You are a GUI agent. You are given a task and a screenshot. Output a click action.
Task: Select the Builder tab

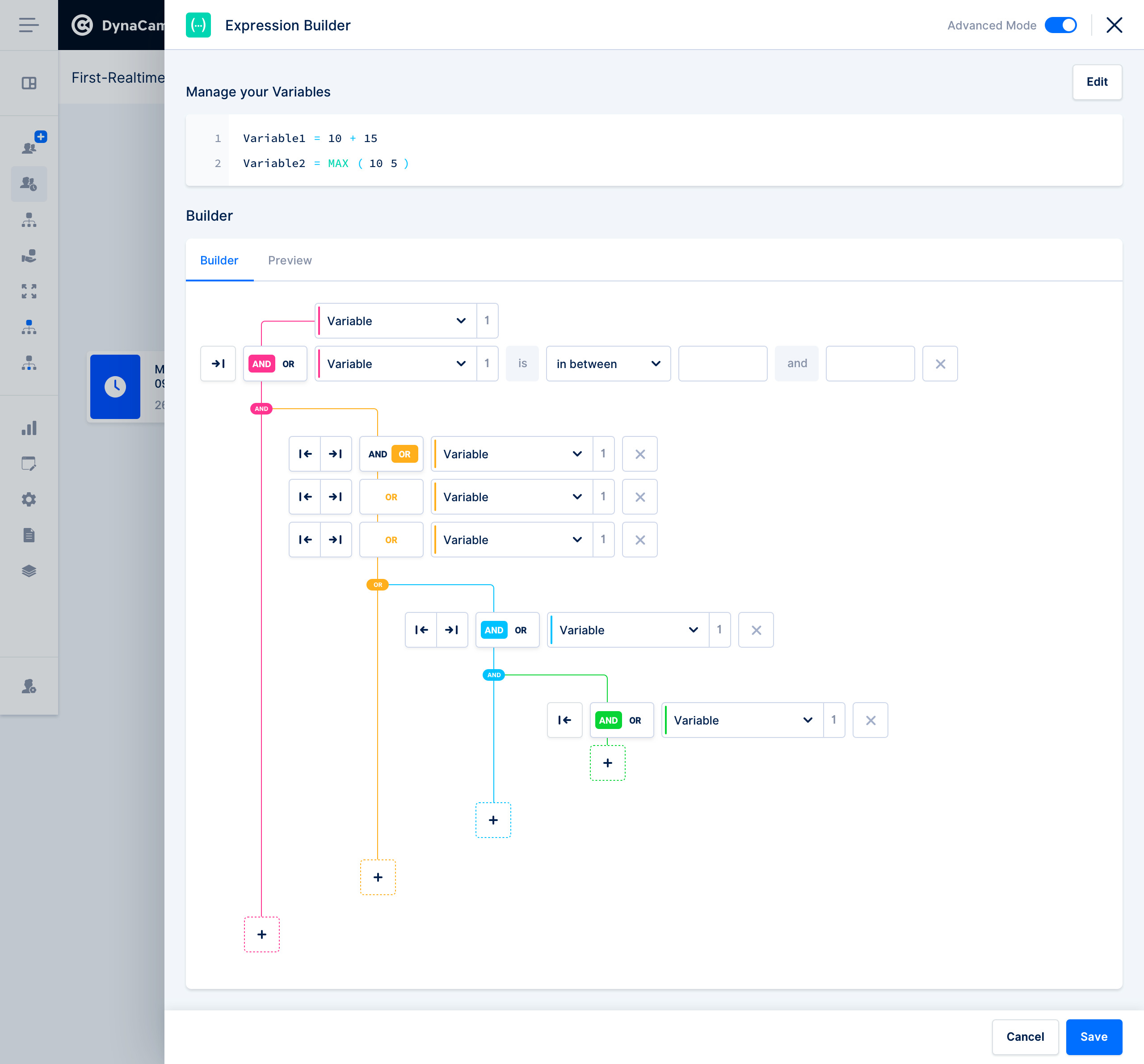[x=219, y=260]
